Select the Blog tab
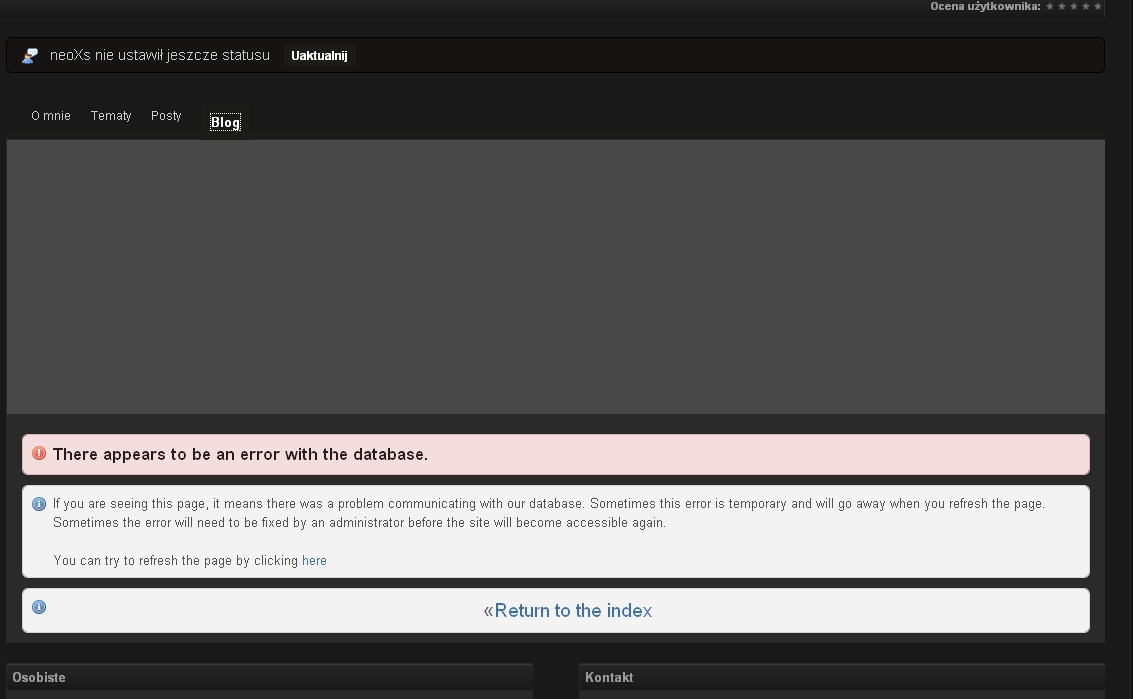Image resolution: width=1133 pixels, height=699 pixels. click(225, 122)
